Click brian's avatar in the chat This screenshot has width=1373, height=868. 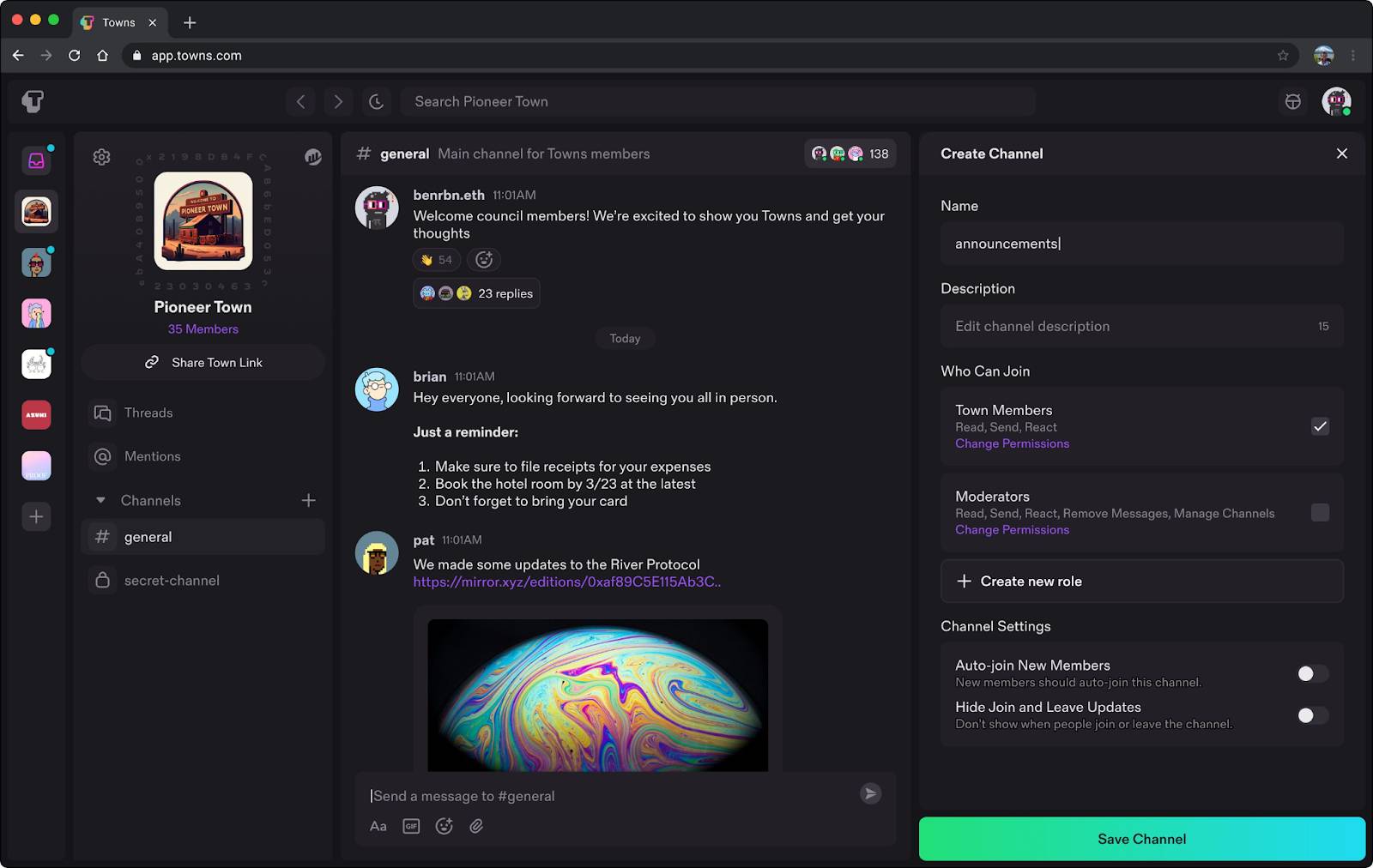pyautogui.click(x=377, y=389)
